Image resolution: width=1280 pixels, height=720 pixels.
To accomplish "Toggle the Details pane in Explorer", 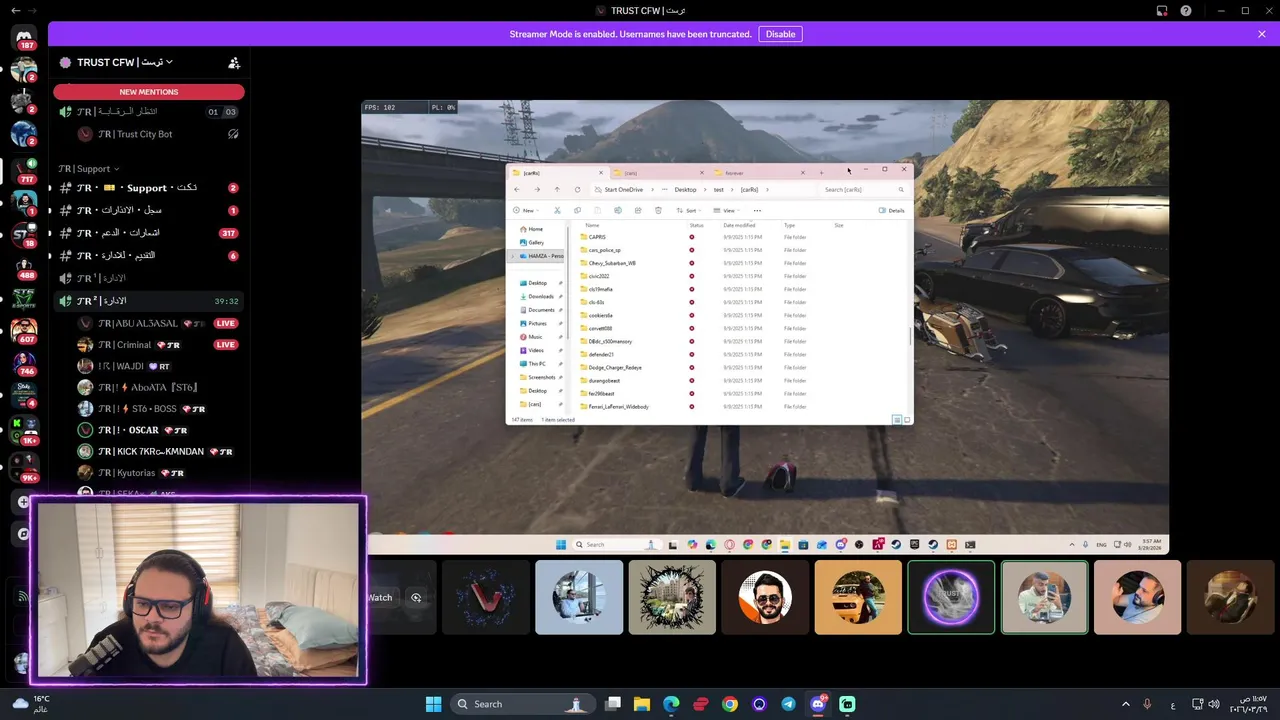I will coord(892,211).
